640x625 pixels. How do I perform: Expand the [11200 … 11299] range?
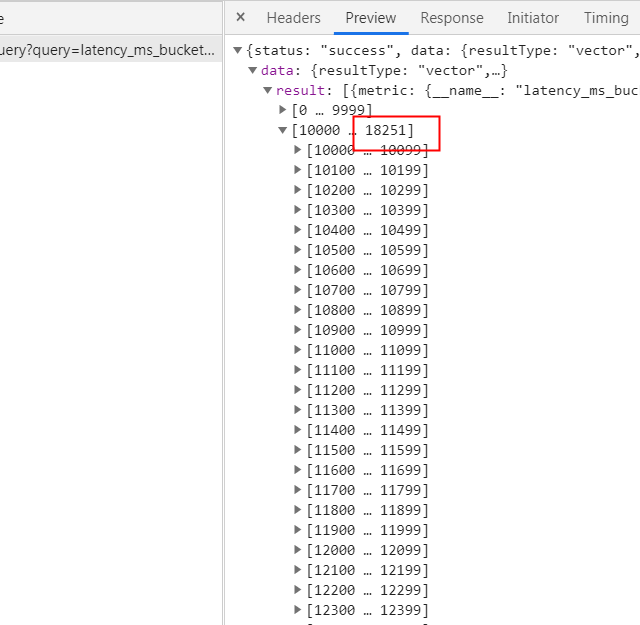coord(298,390)
